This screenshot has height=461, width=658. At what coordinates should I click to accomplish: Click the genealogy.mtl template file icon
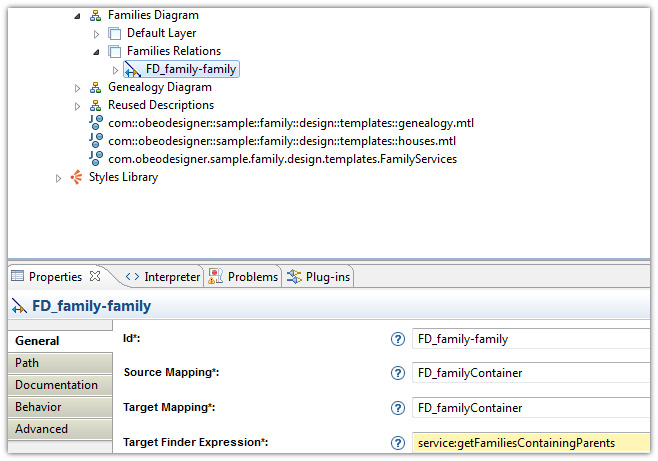coord(96,123)
